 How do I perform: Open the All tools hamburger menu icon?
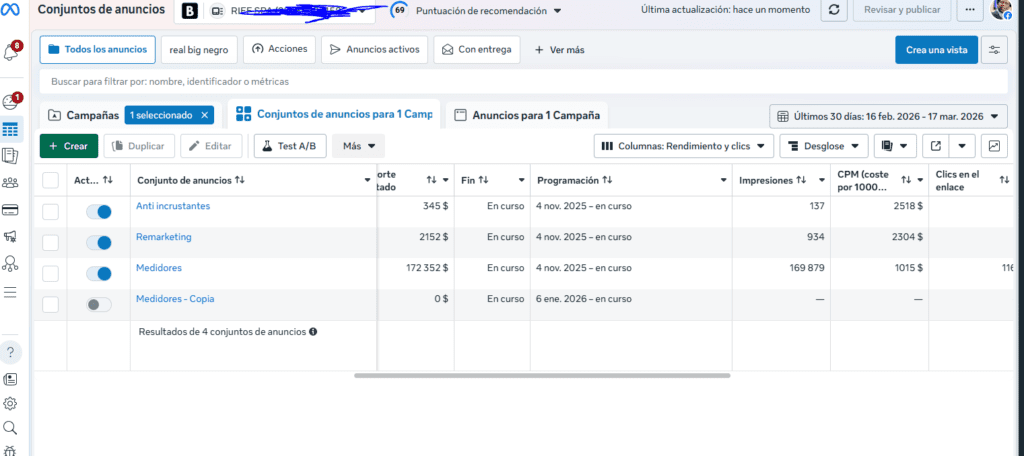(x=10, y=291)
